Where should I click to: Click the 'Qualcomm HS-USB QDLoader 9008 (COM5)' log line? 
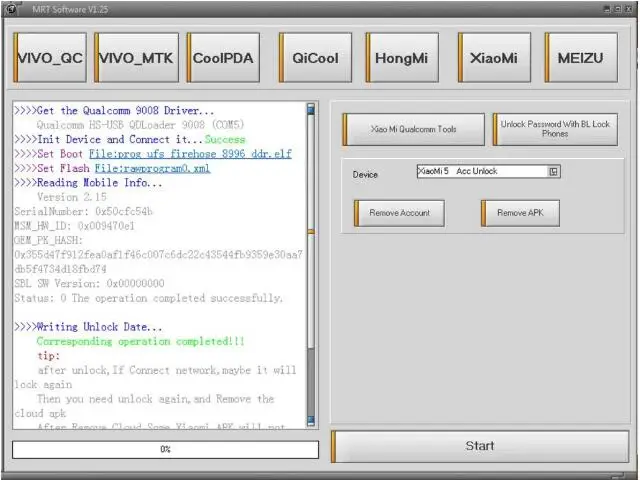click(140, 125)
